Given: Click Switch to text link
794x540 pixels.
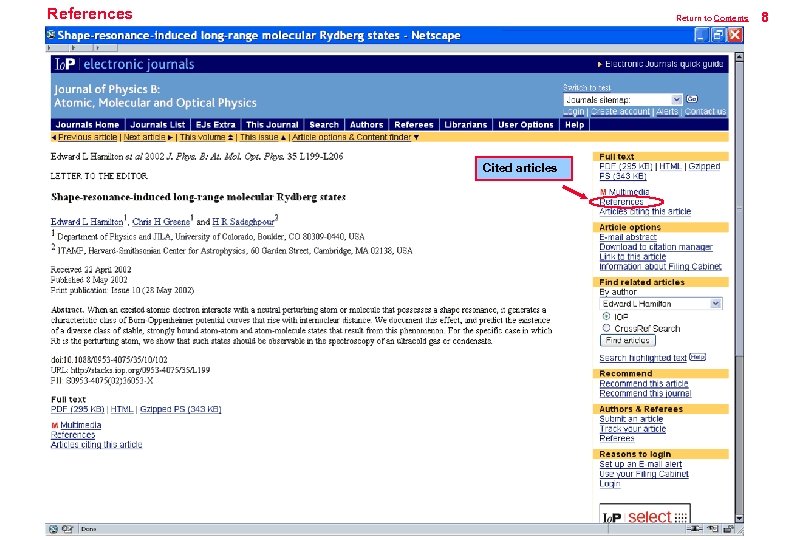Looking at the screenshot, I should tap(587, 88).
